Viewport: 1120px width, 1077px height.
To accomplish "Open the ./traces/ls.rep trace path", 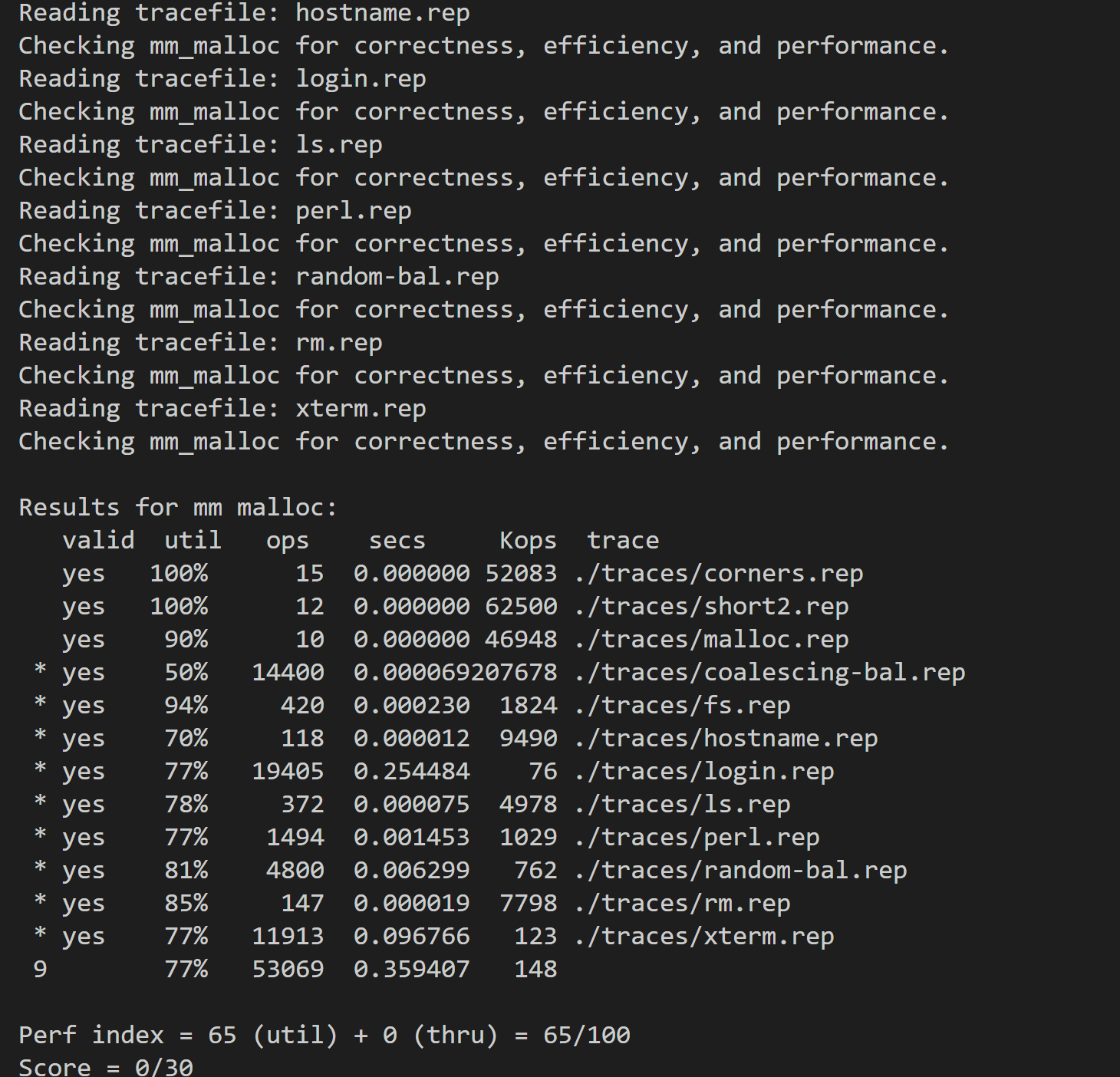I will (x=682, y=805).
